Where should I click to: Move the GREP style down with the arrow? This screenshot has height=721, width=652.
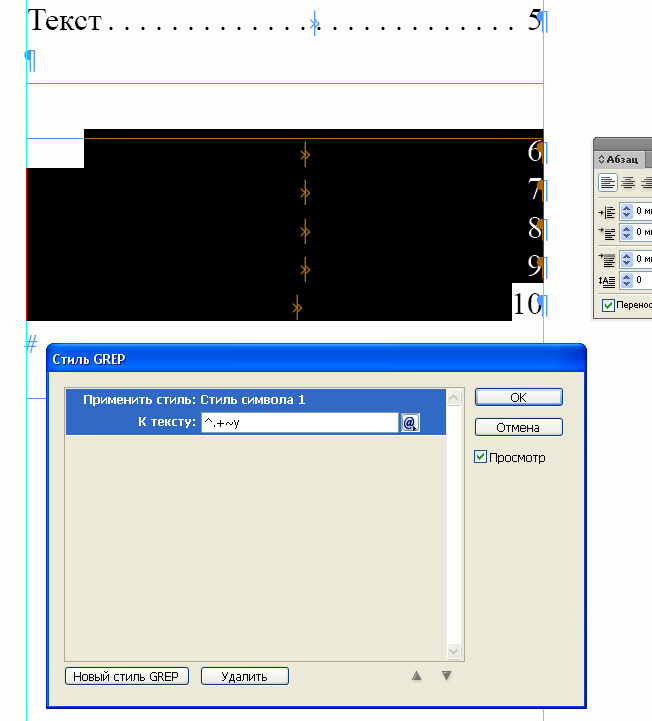click(x=446, y=675)
